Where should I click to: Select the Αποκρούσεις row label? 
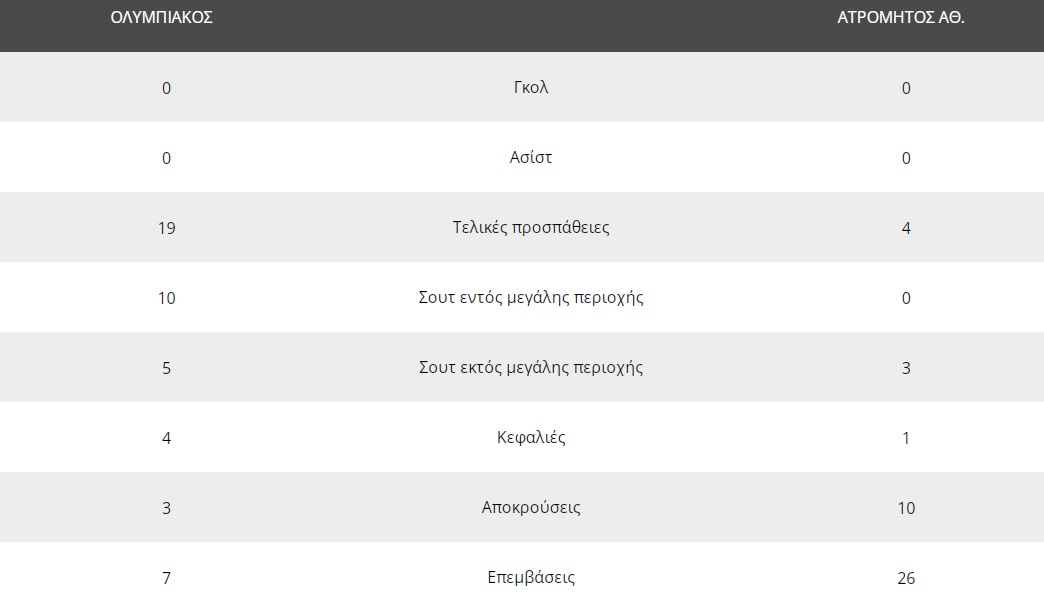pyautogui.click(x=531, y=507)
